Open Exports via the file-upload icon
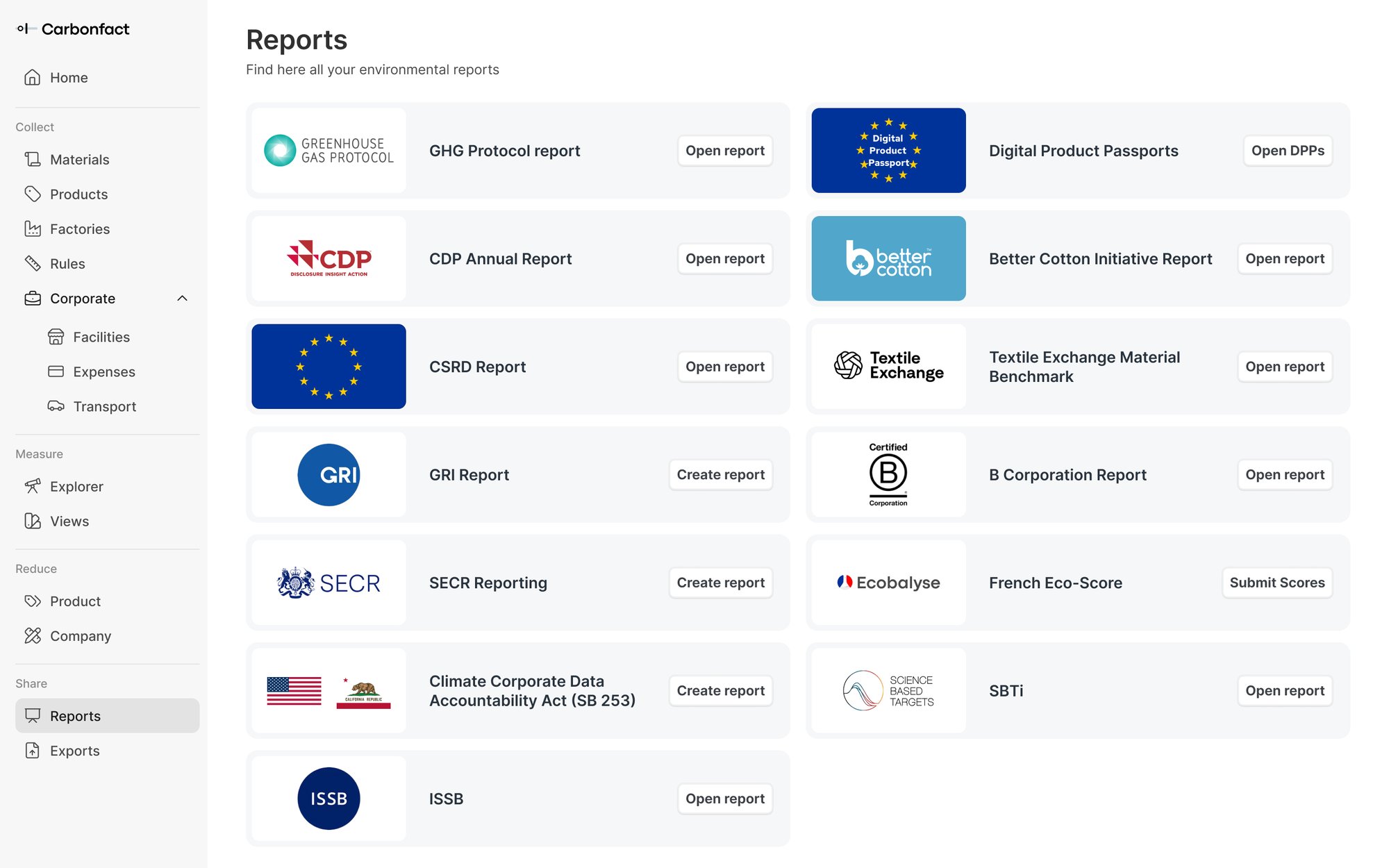Viewport: 1389px width, 868px height. pyautogui.click(x=32, y=751)
